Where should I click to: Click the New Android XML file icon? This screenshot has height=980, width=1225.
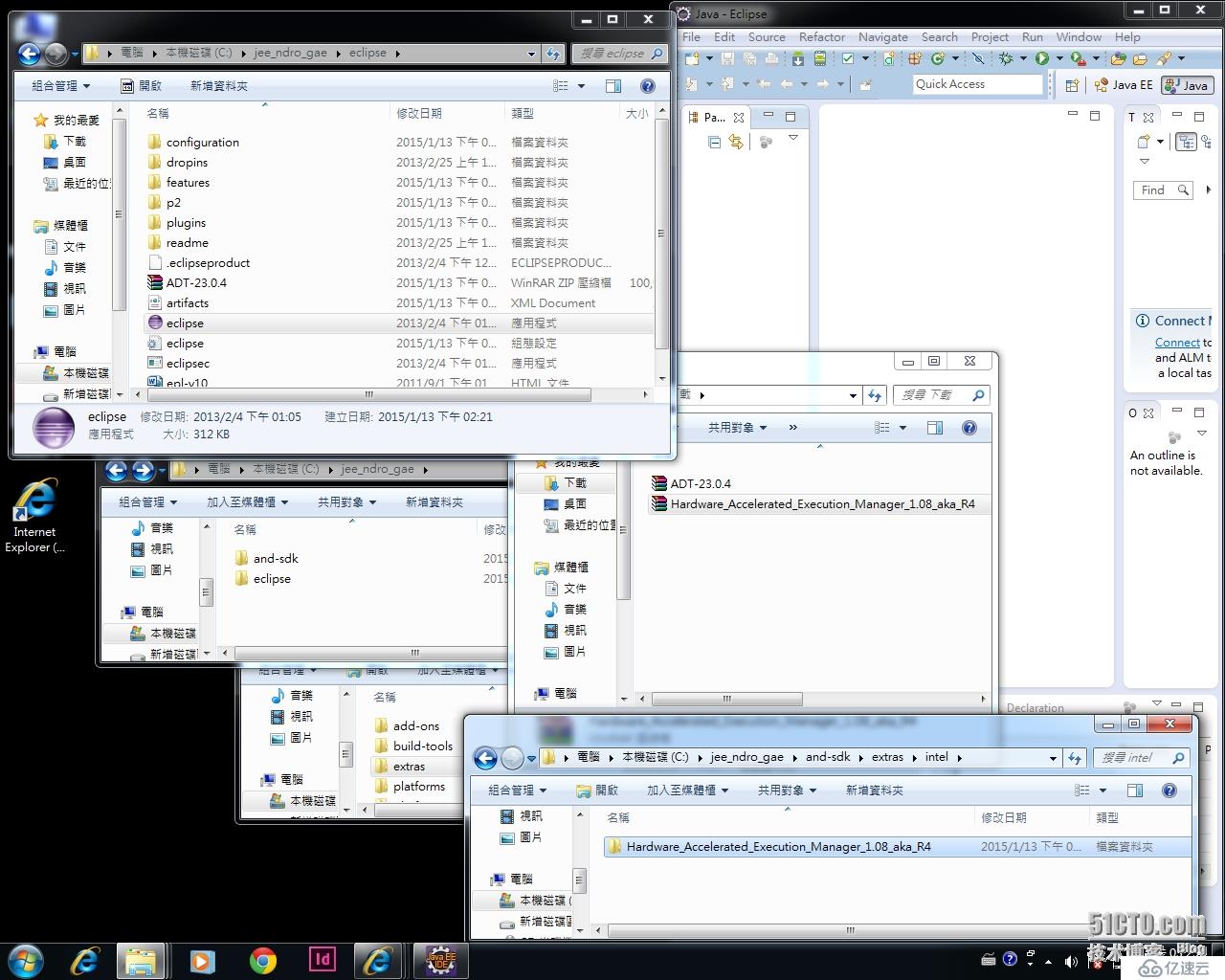tap(888, 58)
